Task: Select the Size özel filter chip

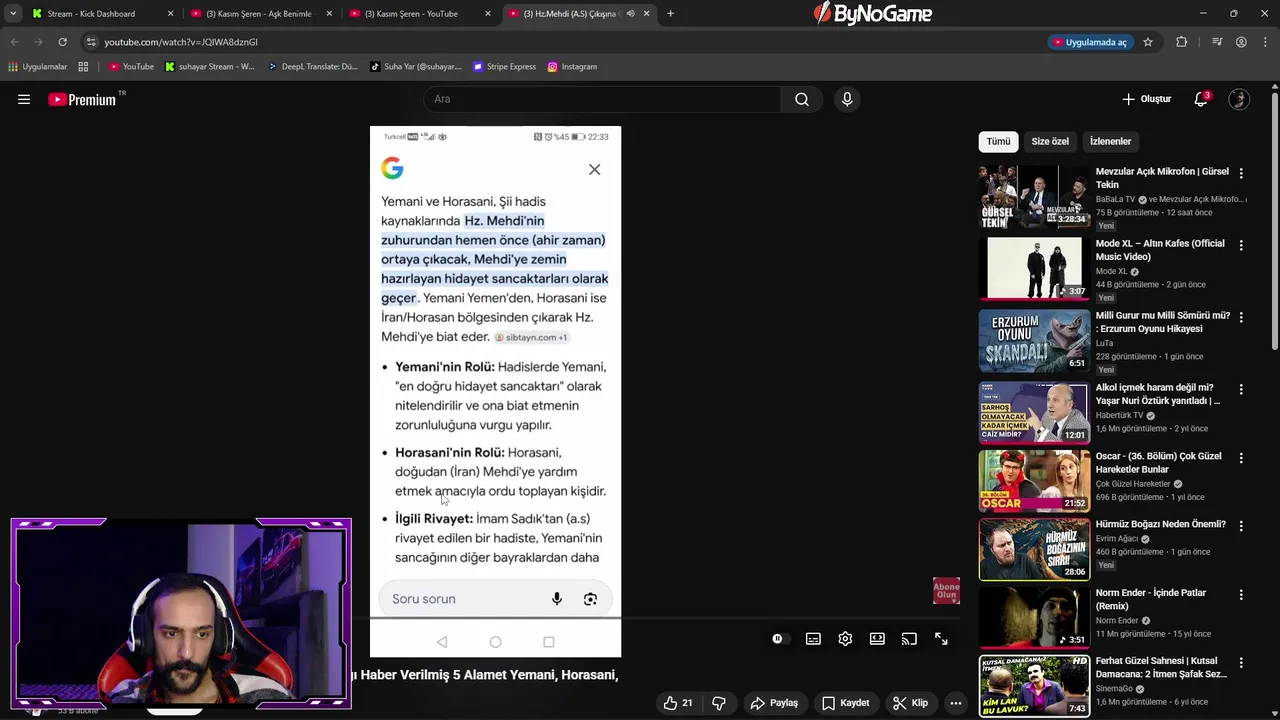Action: click(1050, 142)
